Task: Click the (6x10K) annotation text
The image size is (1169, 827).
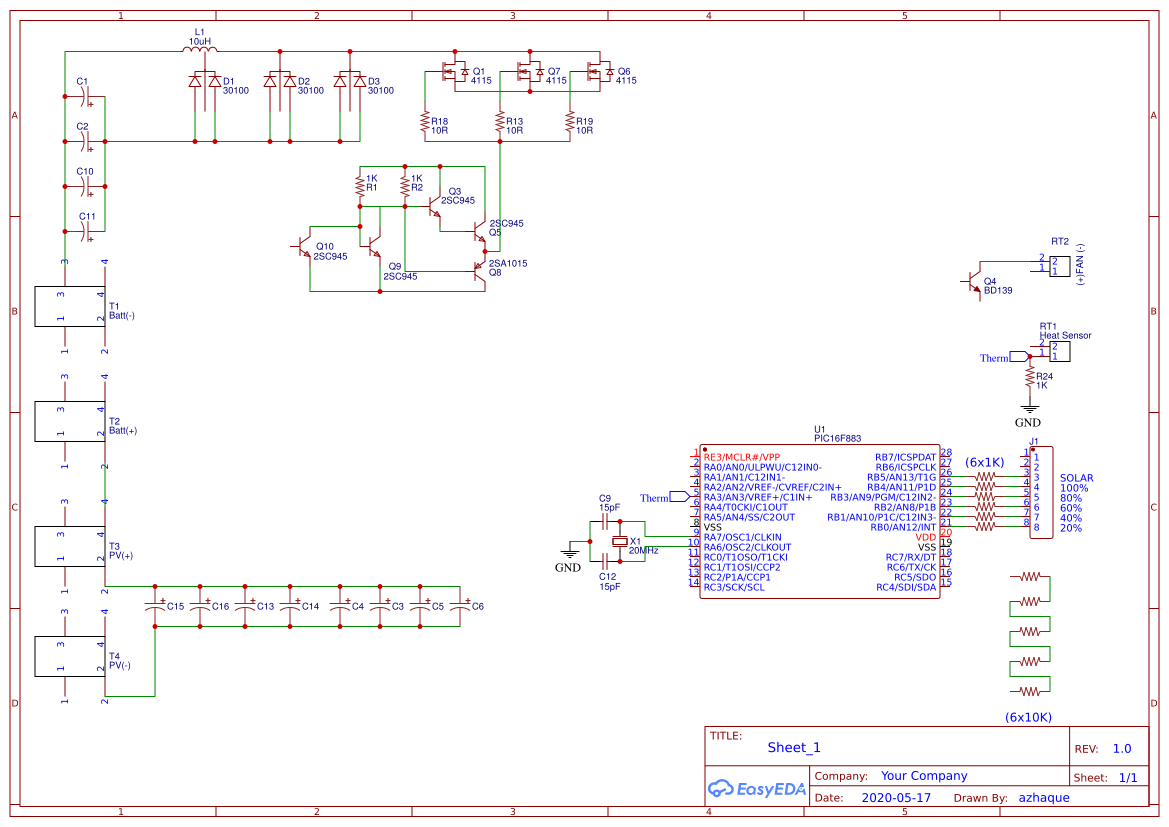Action: pos(1029,717)
